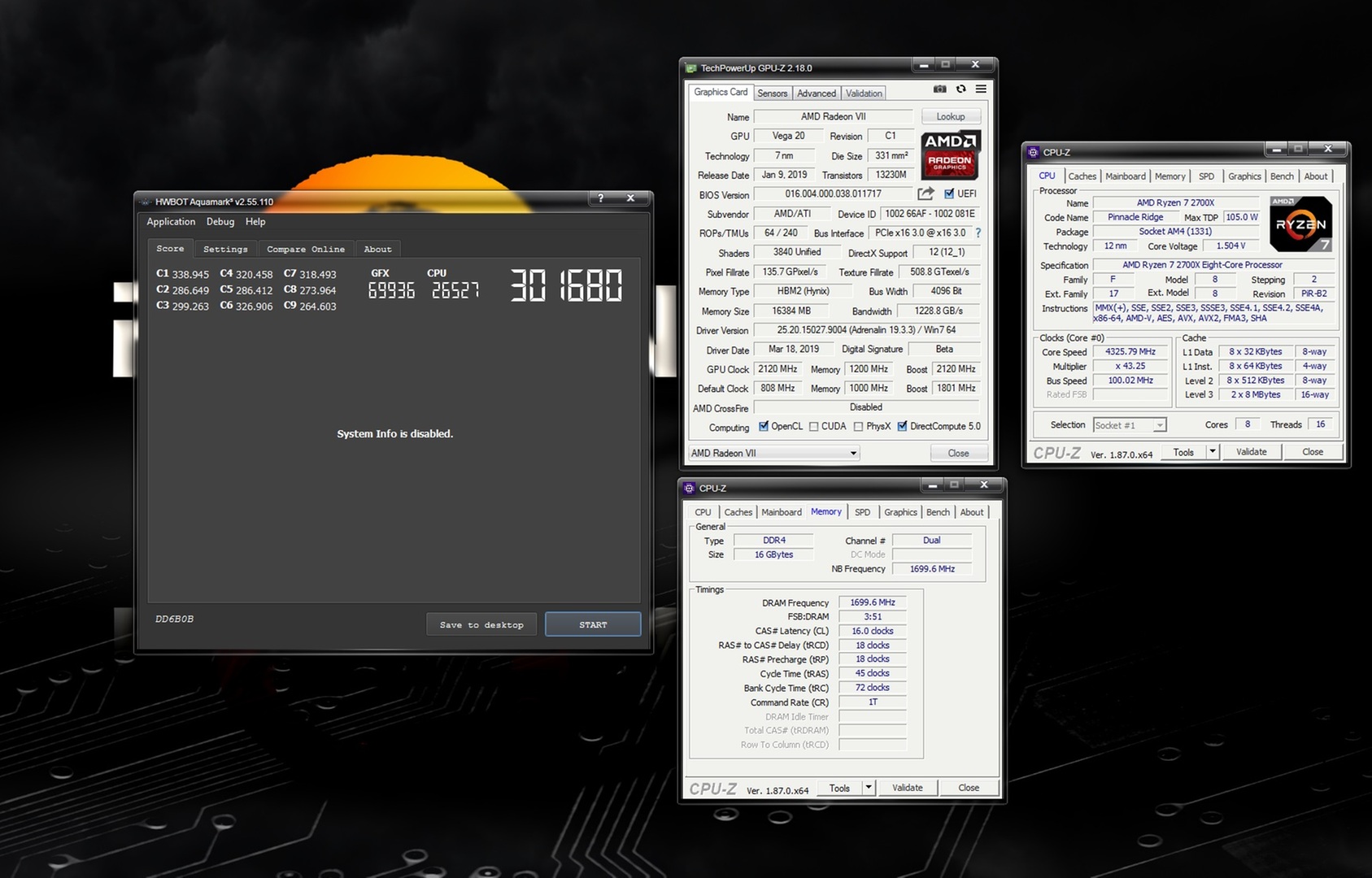Viewport: 1372px width, 878px height.
Task: Click the Save to desktop button
Action: [x=481, y=624]
